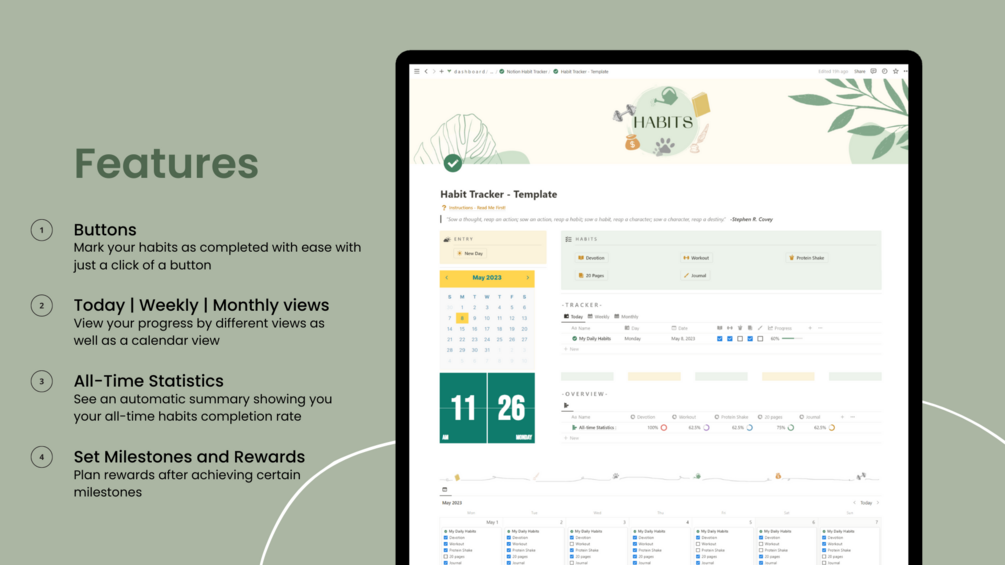Click the 60% progress bar
Image resolution: width=1005 pixels, height=565 pixels.
pos(792,338)
